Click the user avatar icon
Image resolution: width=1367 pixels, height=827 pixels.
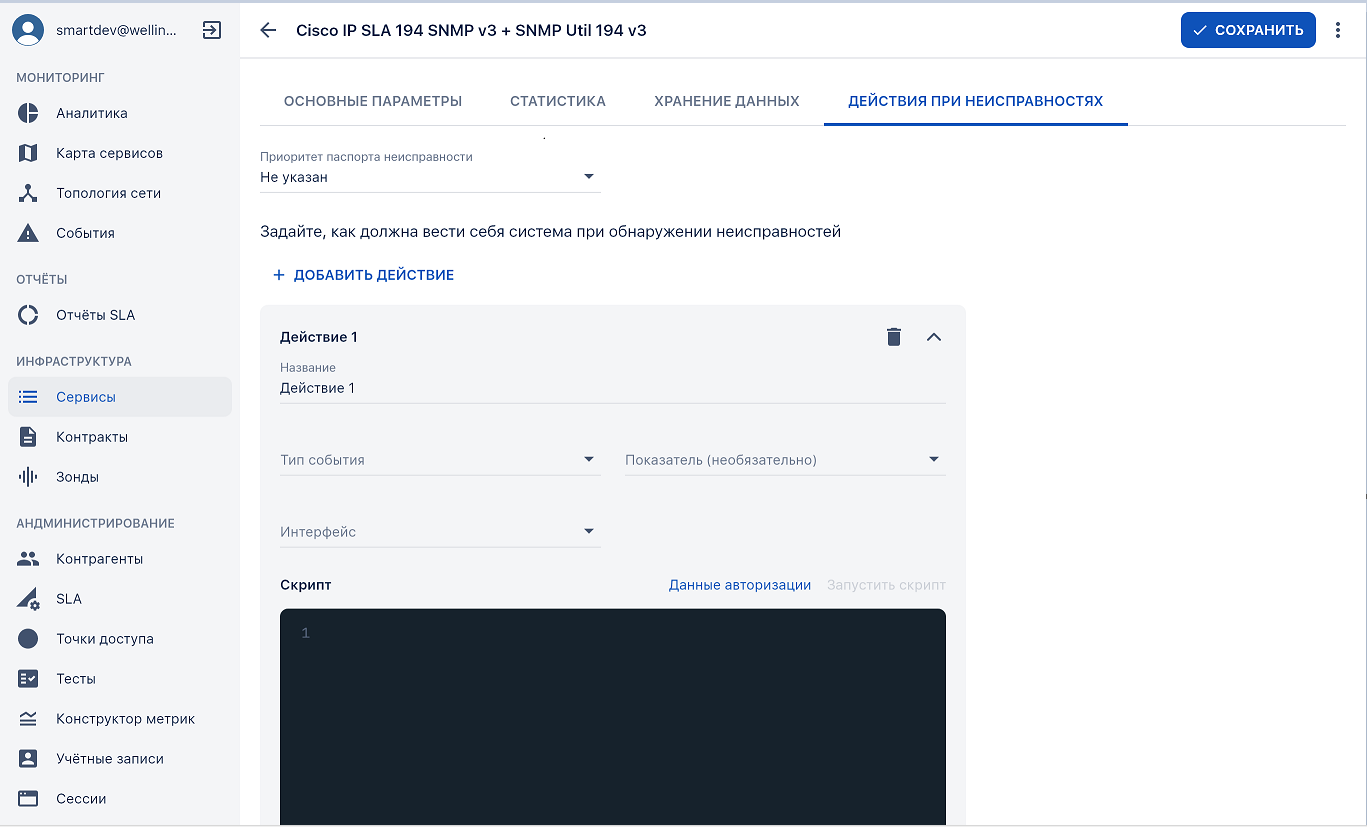pos(28,30)
